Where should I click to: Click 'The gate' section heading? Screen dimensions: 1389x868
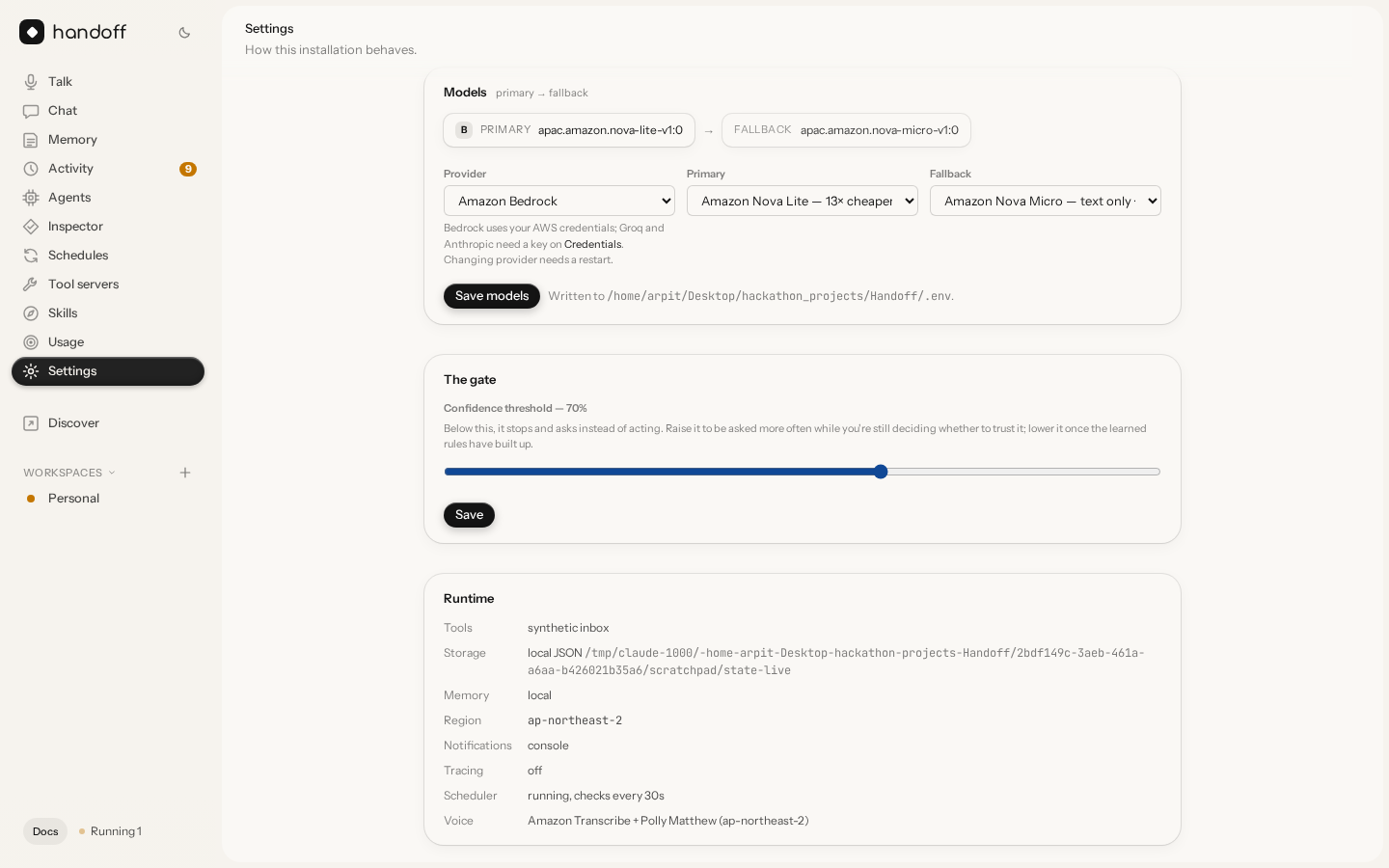click(470, 380)
